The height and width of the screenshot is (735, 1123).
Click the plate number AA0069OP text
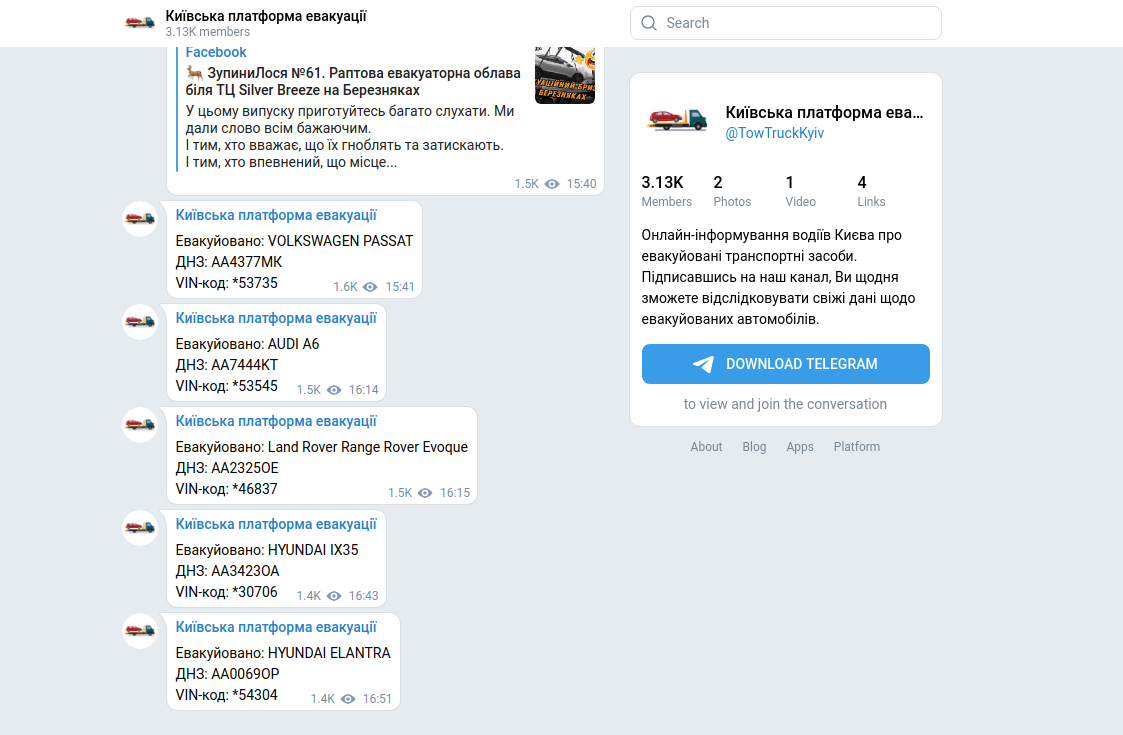(x=245, y=674)
